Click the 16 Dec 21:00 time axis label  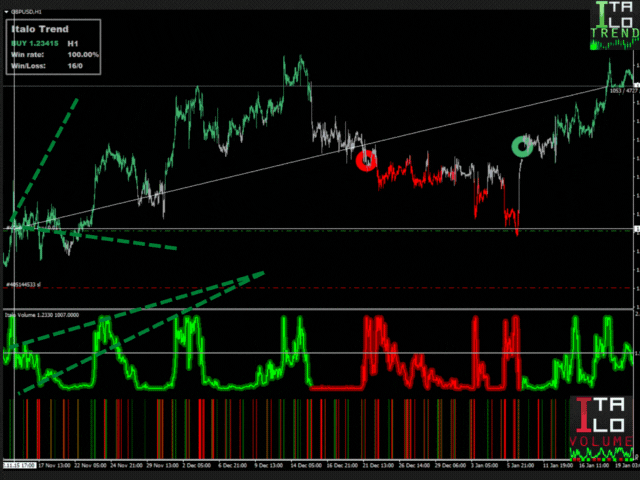[x=342, y=465]
